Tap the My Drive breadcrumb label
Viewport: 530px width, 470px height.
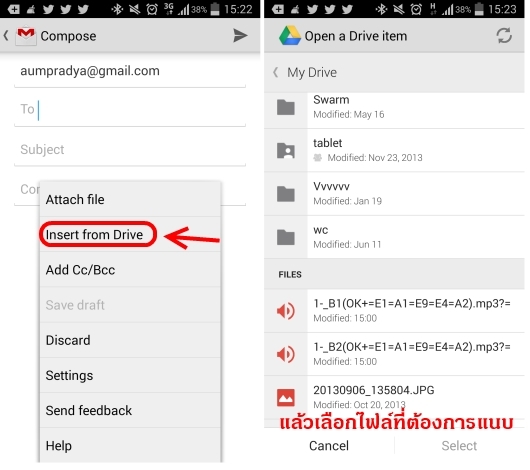312,72
